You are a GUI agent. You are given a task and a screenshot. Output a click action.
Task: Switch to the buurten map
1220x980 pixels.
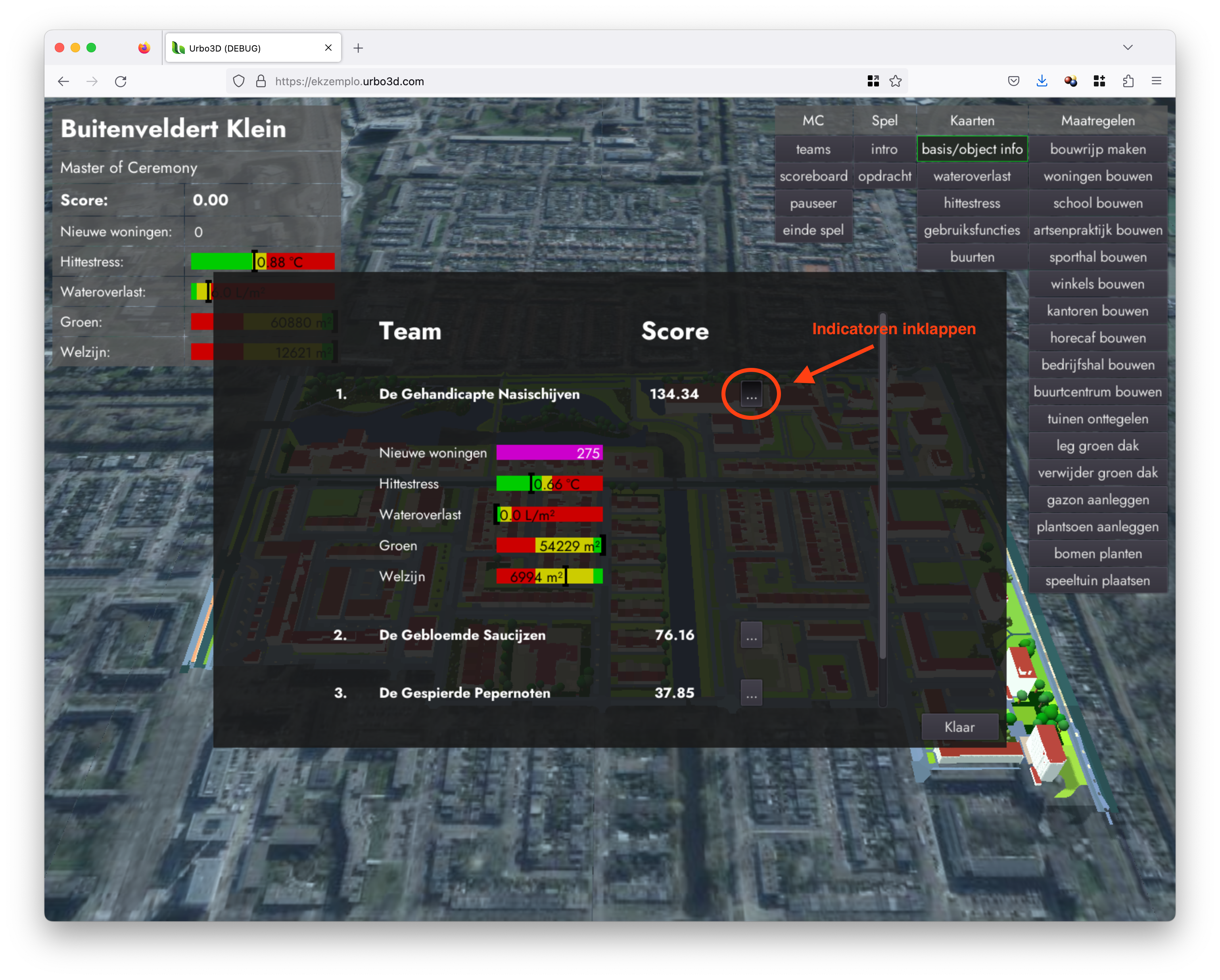click(972, 257)
